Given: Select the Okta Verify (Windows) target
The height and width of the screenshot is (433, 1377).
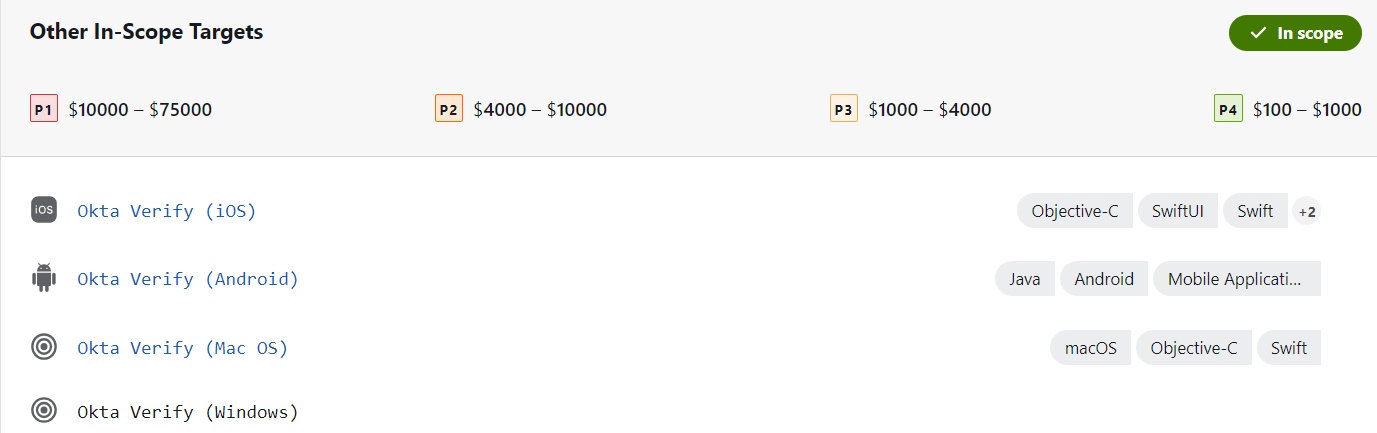Looking at the screenshot, I should (188, 412).
